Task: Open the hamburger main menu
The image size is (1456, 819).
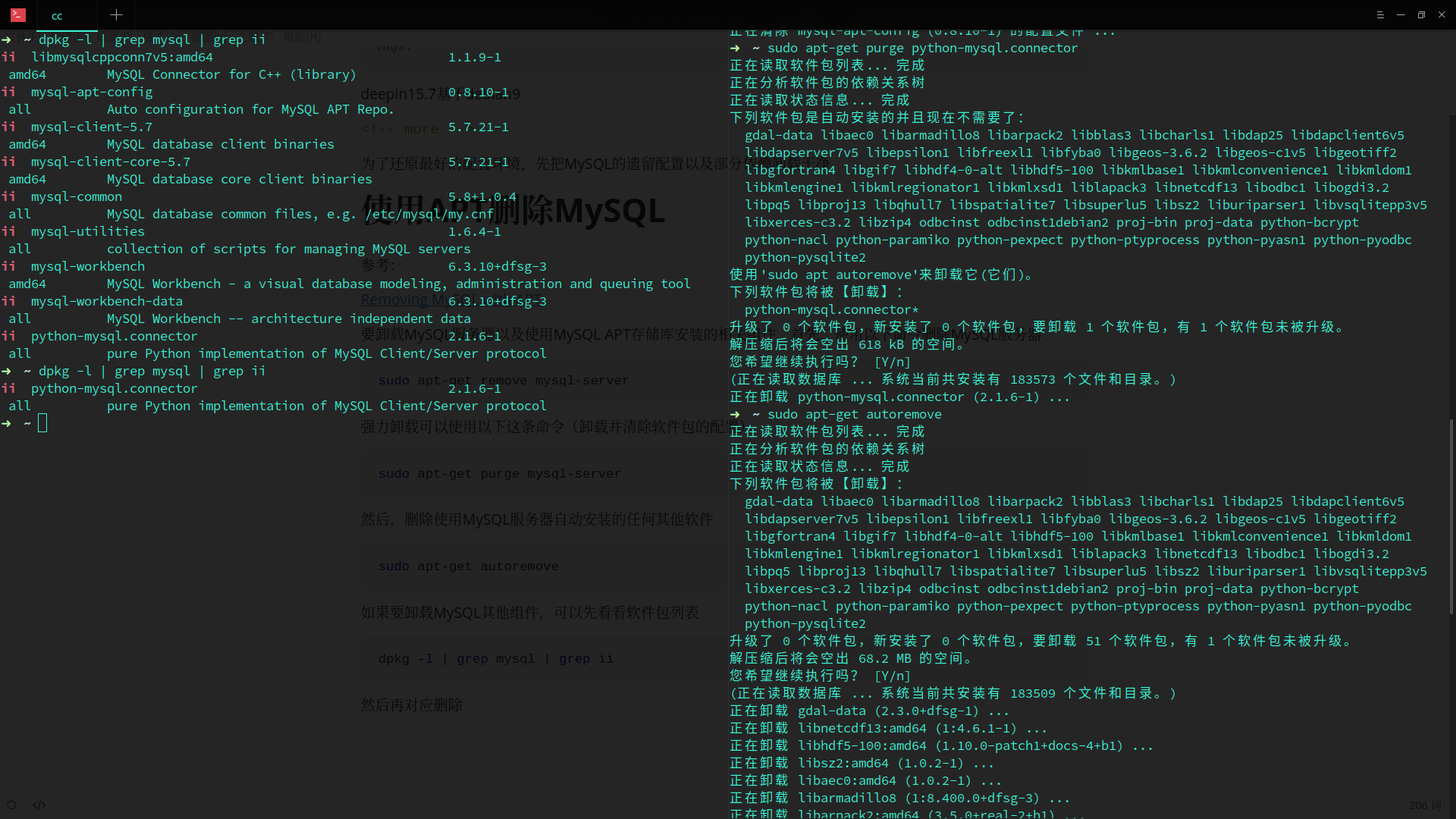Action: click(1380, 14)
